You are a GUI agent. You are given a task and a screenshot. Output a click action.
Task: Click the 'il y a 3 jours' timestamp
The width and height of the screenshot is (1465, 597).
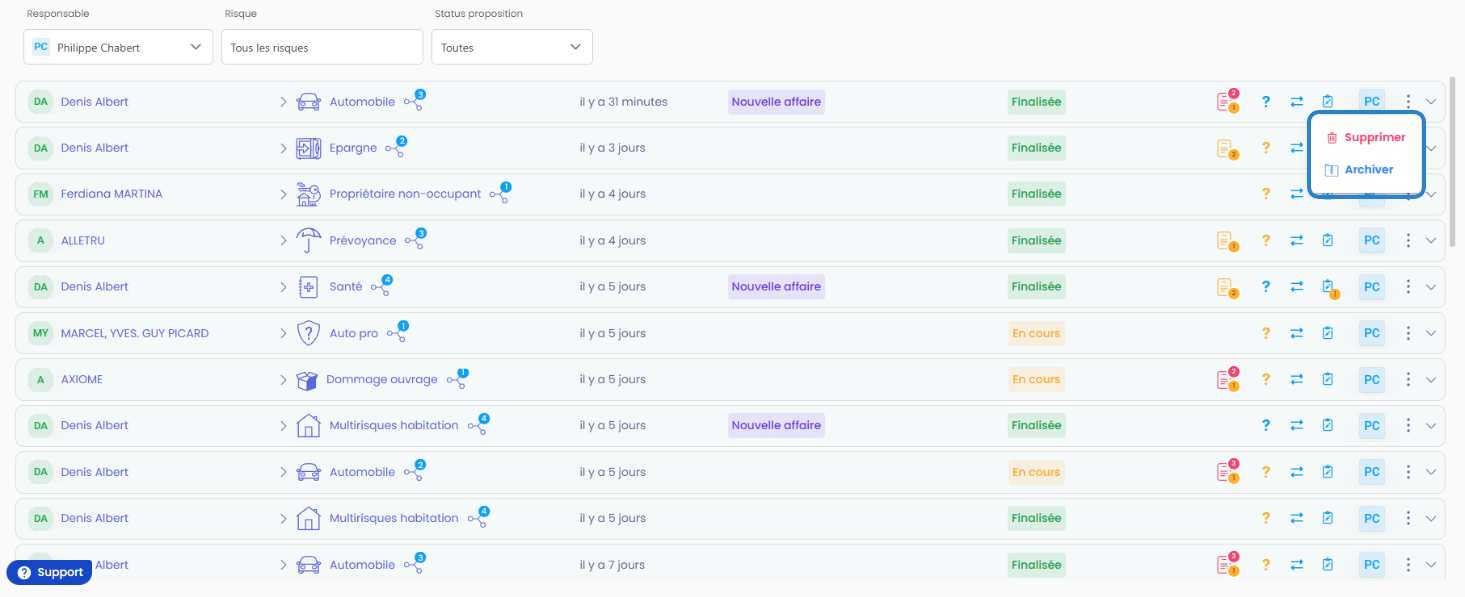(613, 148)
